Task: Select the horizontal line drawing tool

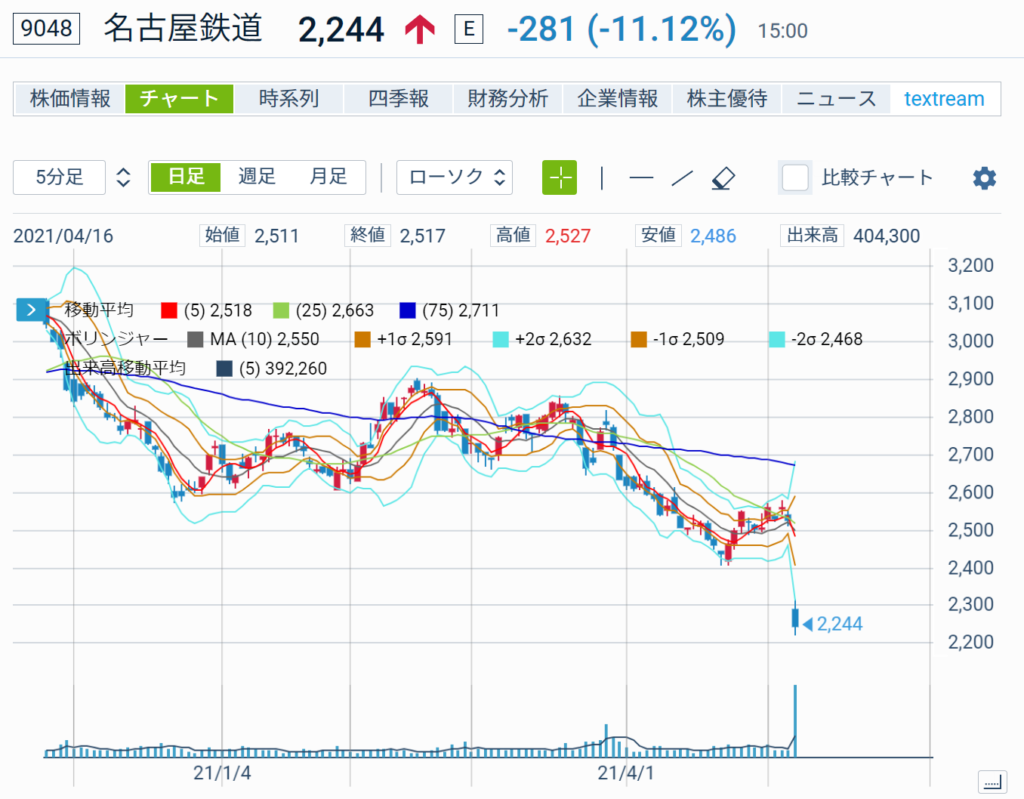Action: pyautogui.click(x=640, y=177)
